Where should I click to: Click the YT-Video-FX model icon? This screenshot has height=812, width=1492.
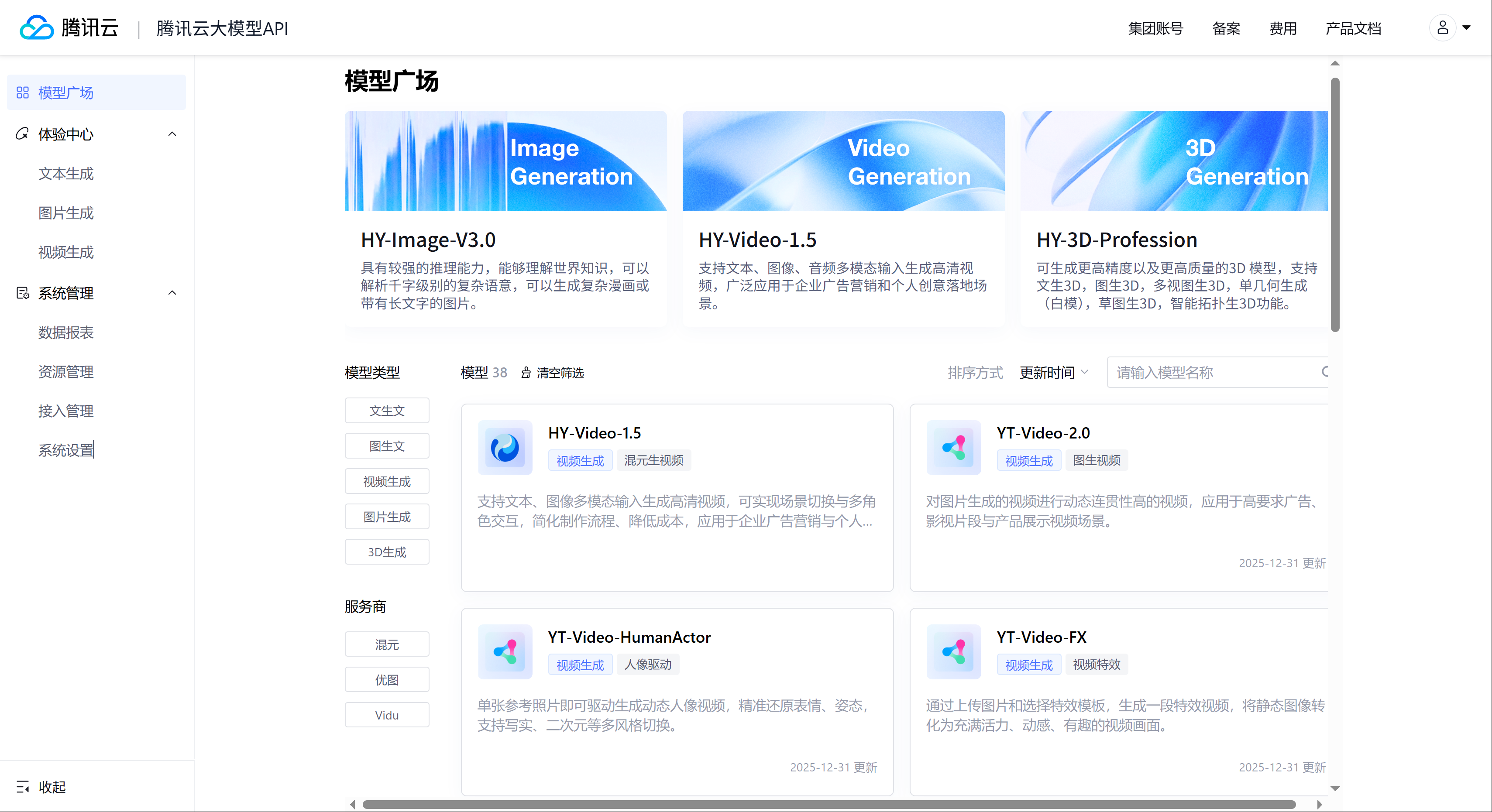953,652
